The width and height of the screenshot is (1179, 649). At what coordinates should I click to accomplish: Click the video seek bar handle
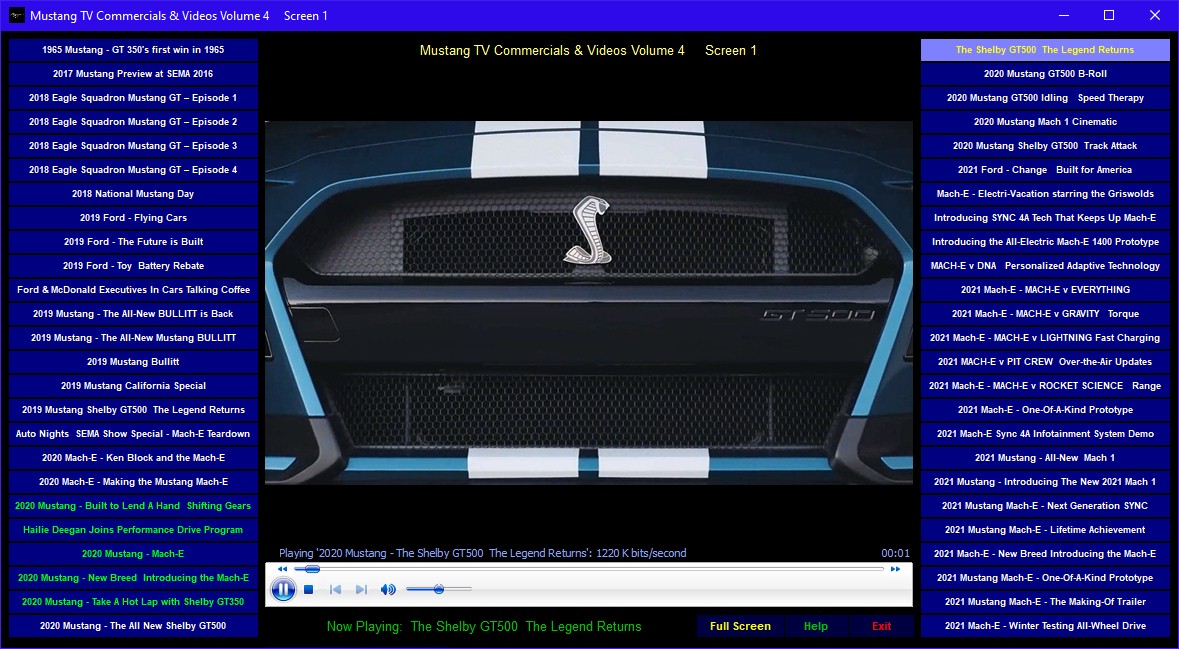click(x=312, y=569)
